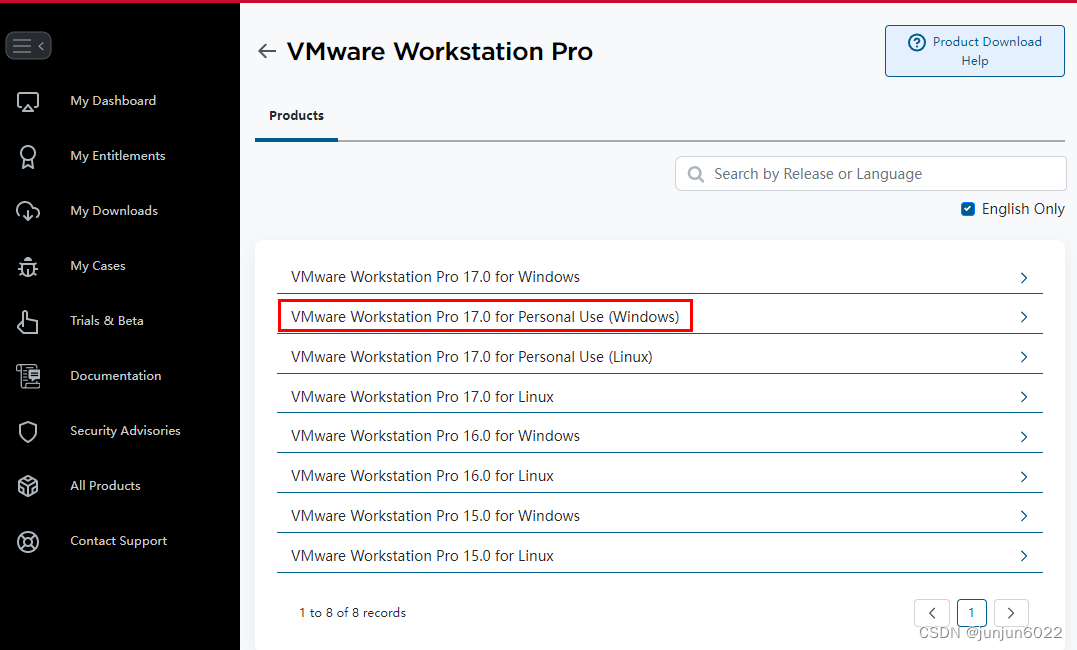
Task: Click the question mark help icon
Action: click(916, 43)
